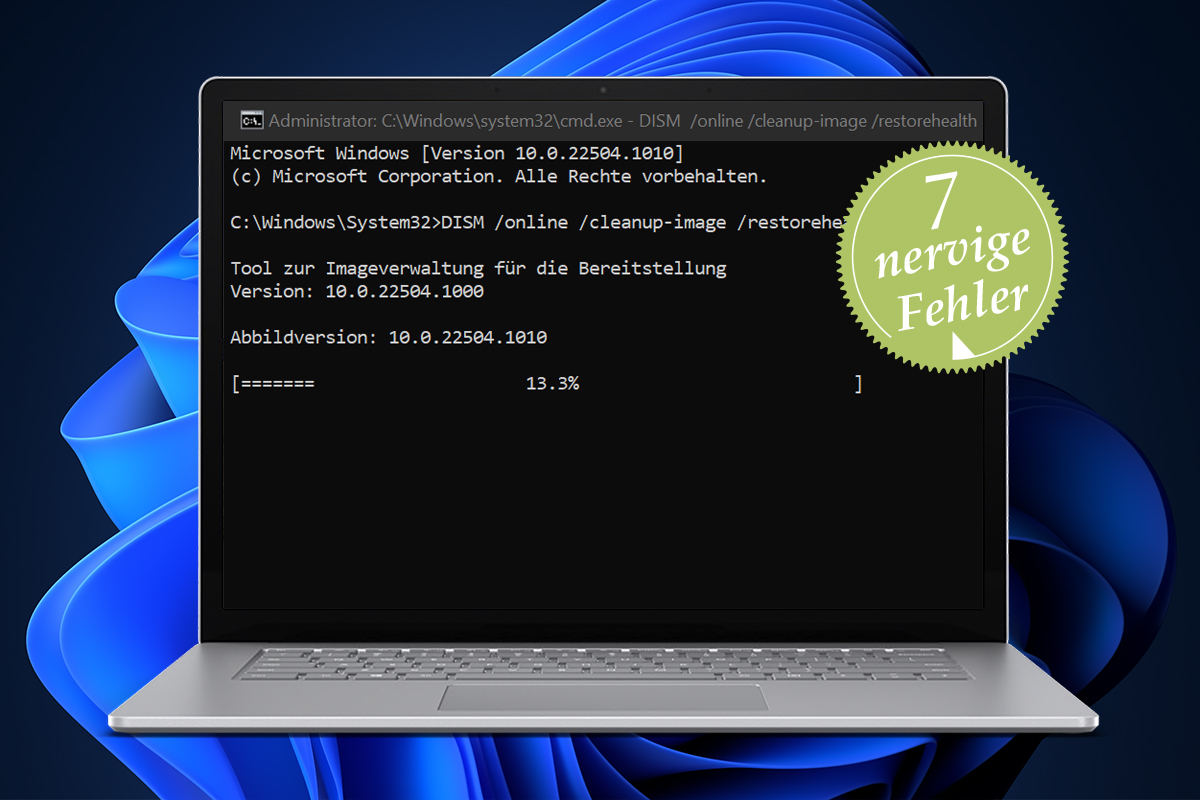Click the '(c) Microsoft Corporation. Alle Rechte vorbehalten.' line
Screen dimensions: 1200x800
pyautogui.click(x=499, y=176)
